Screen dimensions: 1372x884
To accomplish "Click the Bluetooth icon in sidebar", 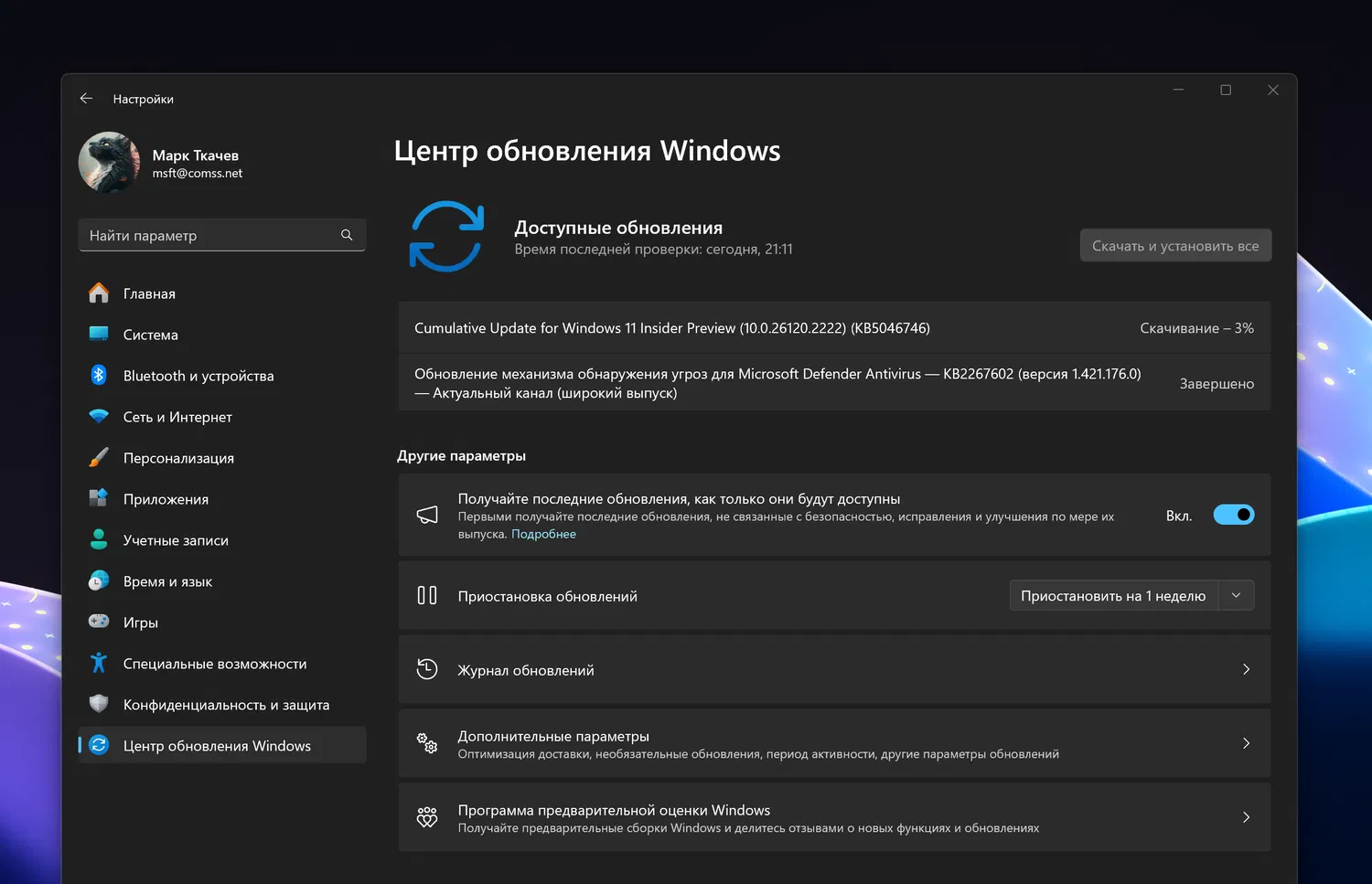I will pyautogui.click(x=99, y=375).
